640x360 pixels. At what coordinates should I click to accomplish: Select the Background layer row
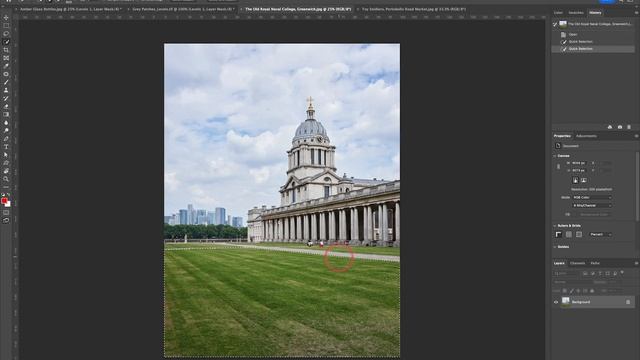click(x=593, y=302)
